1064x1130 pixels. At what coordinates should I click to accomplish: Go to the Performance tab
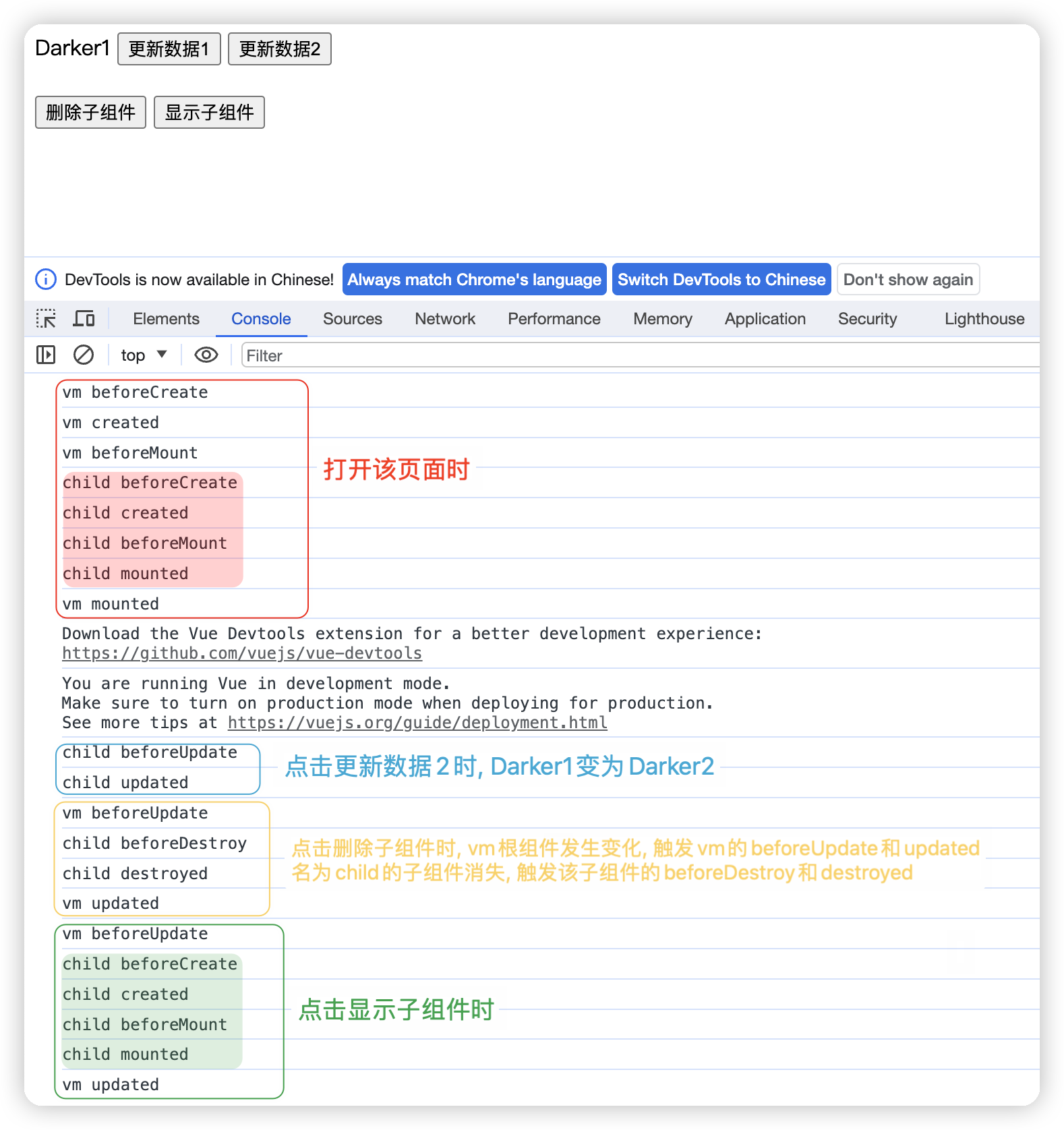click(x=554, y=319)
